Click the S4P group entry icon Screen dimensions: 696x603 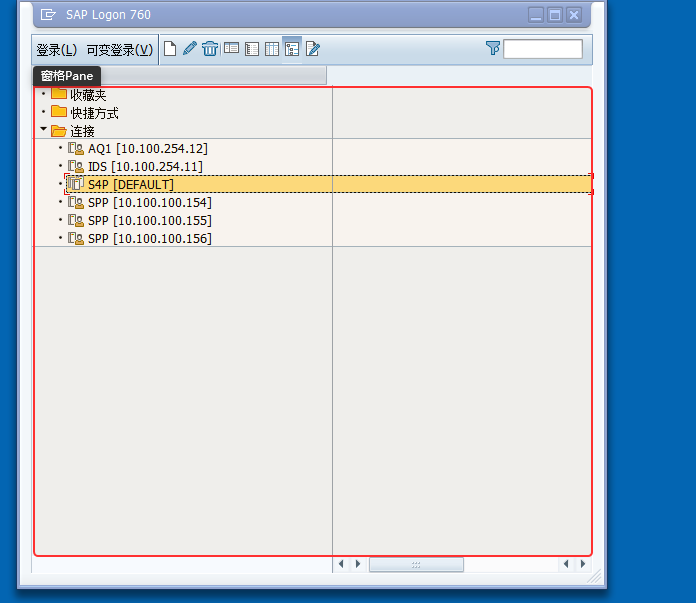[75, 183]
